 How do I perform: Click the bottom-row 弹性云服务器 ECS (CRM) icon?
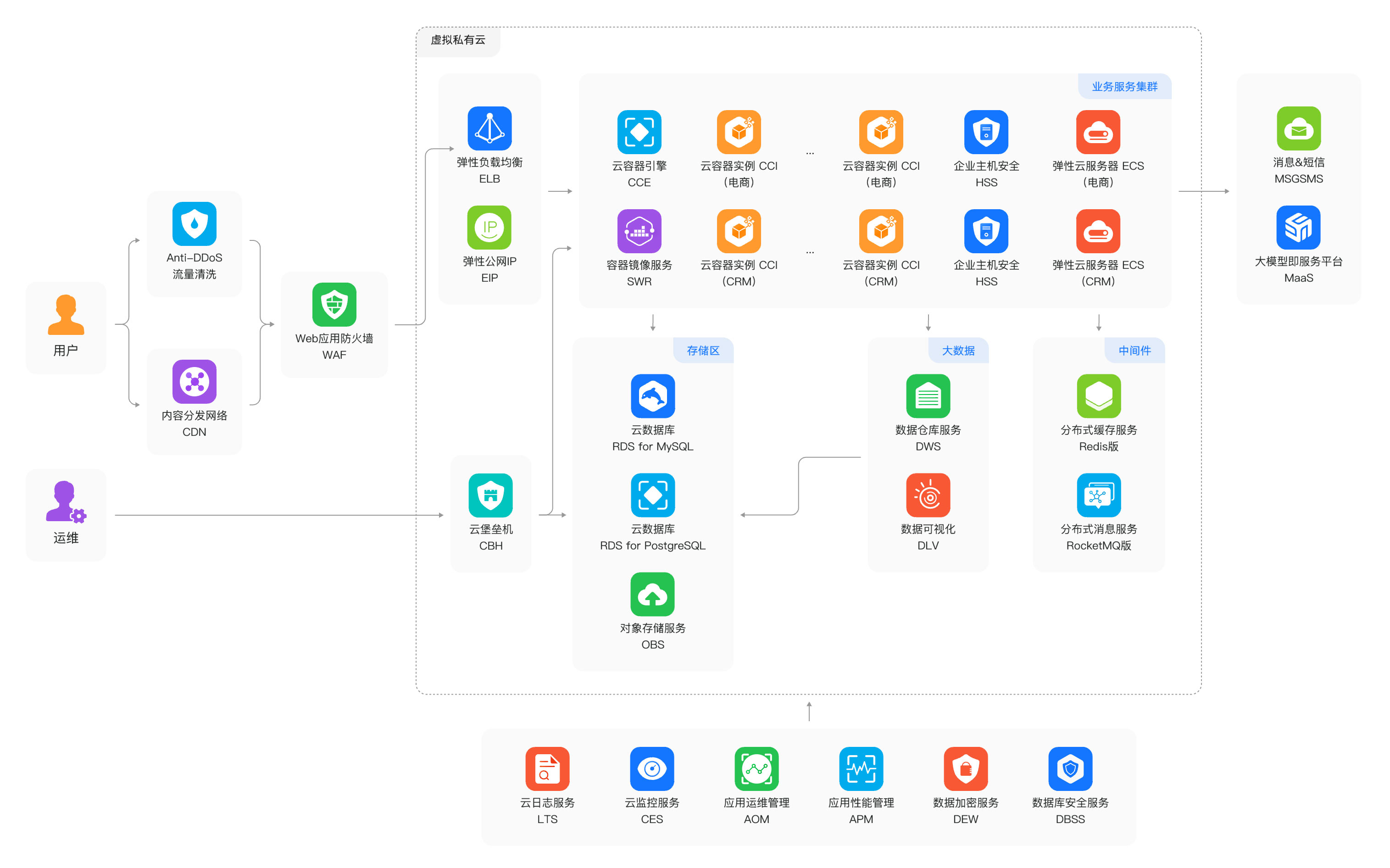click(x=1098, y=231)
